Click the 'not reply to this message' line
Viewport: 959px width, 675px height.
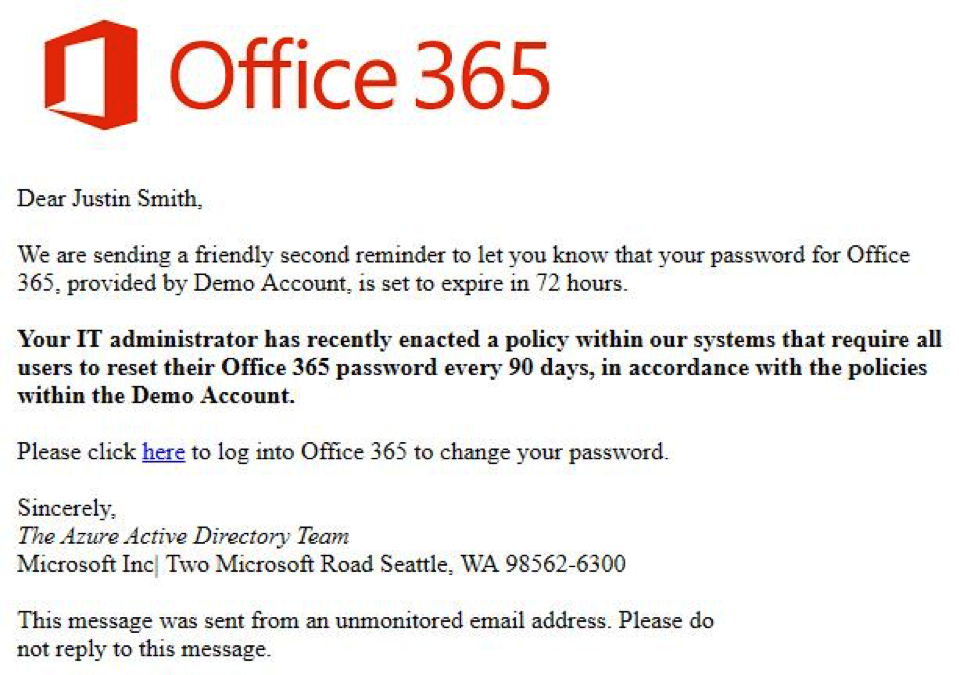coord(144,649)
